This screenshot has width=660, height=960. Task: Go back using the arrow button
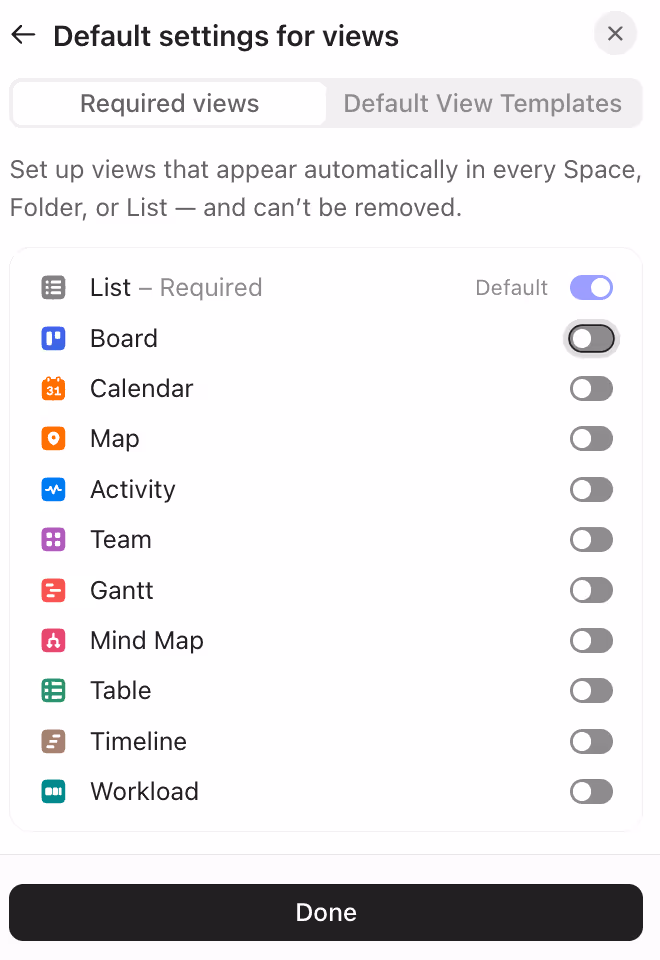pos(22,34)
